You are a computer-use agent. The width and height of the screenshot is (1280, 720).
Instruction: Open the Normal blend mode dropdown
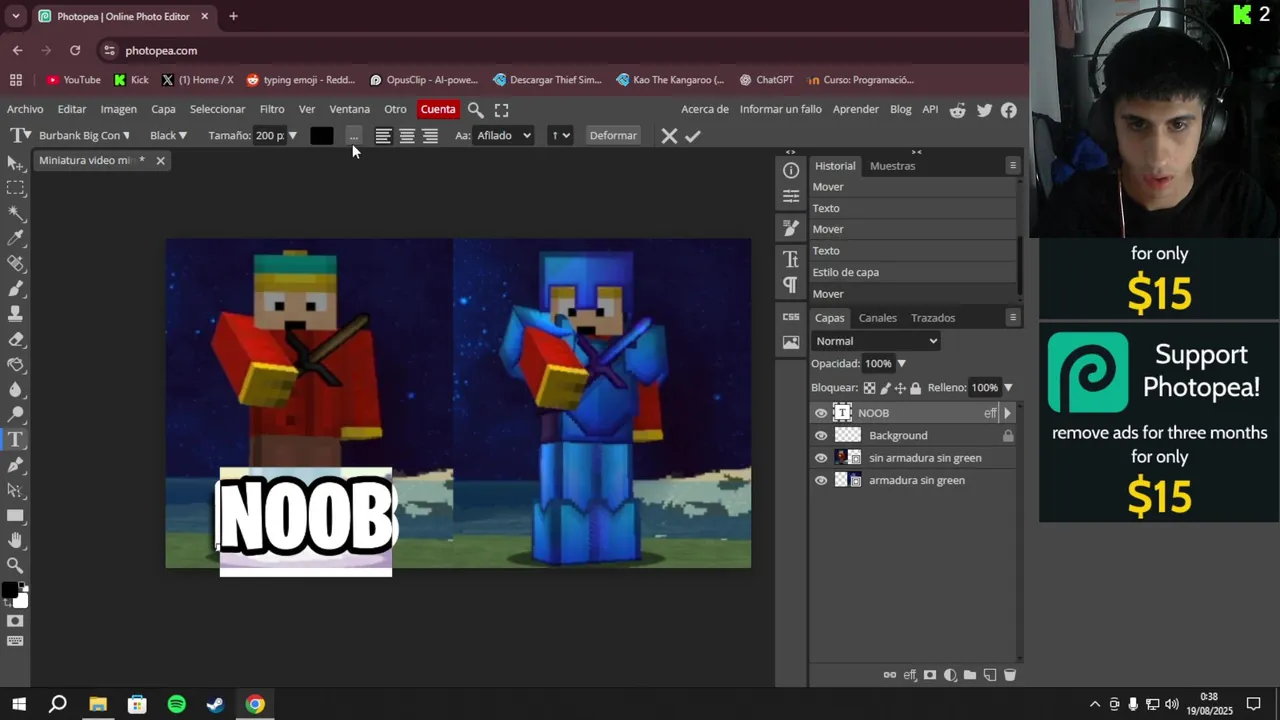876,341
